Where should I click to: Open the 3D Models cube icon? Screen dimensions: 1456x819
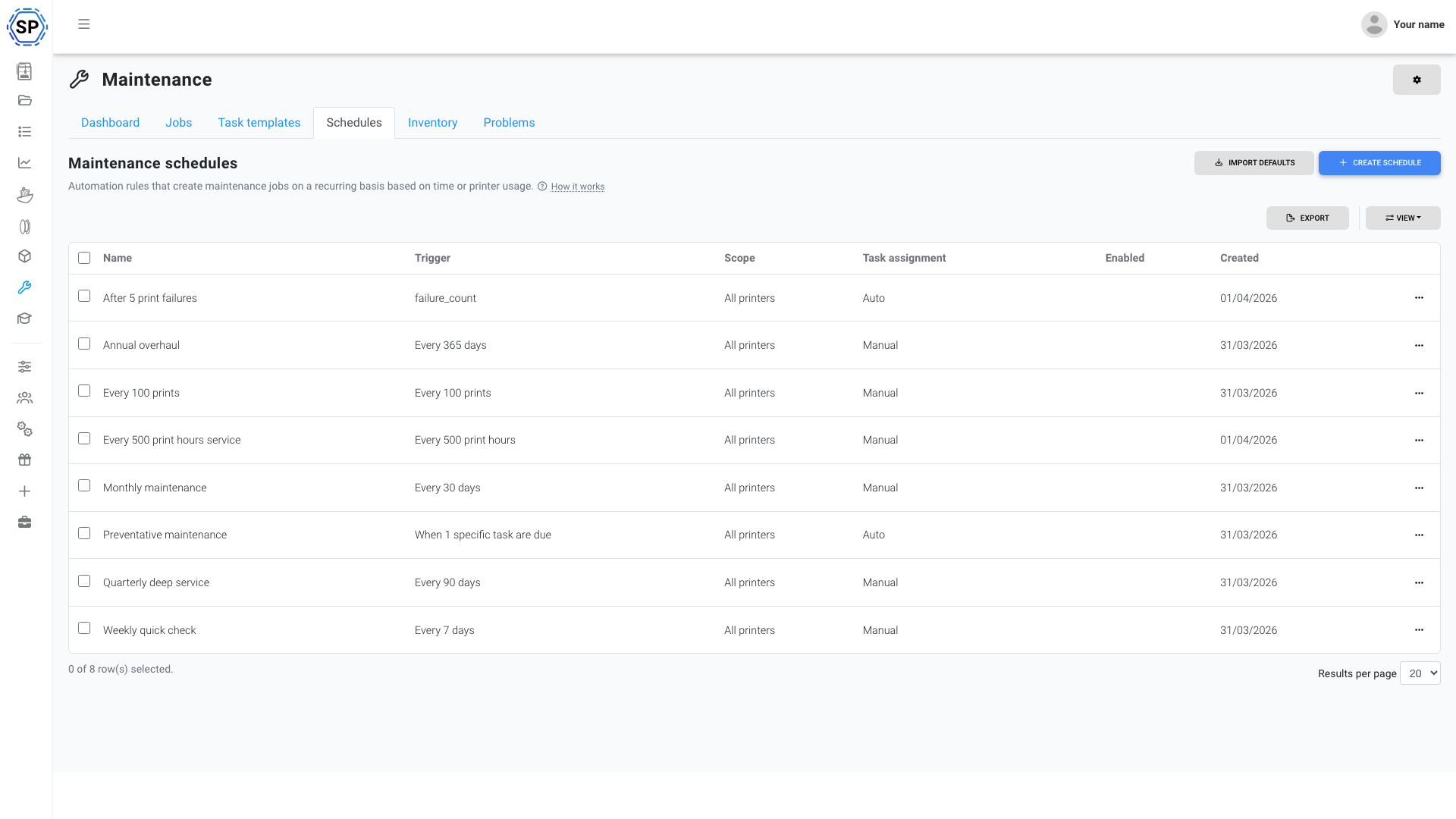point(24,256)
